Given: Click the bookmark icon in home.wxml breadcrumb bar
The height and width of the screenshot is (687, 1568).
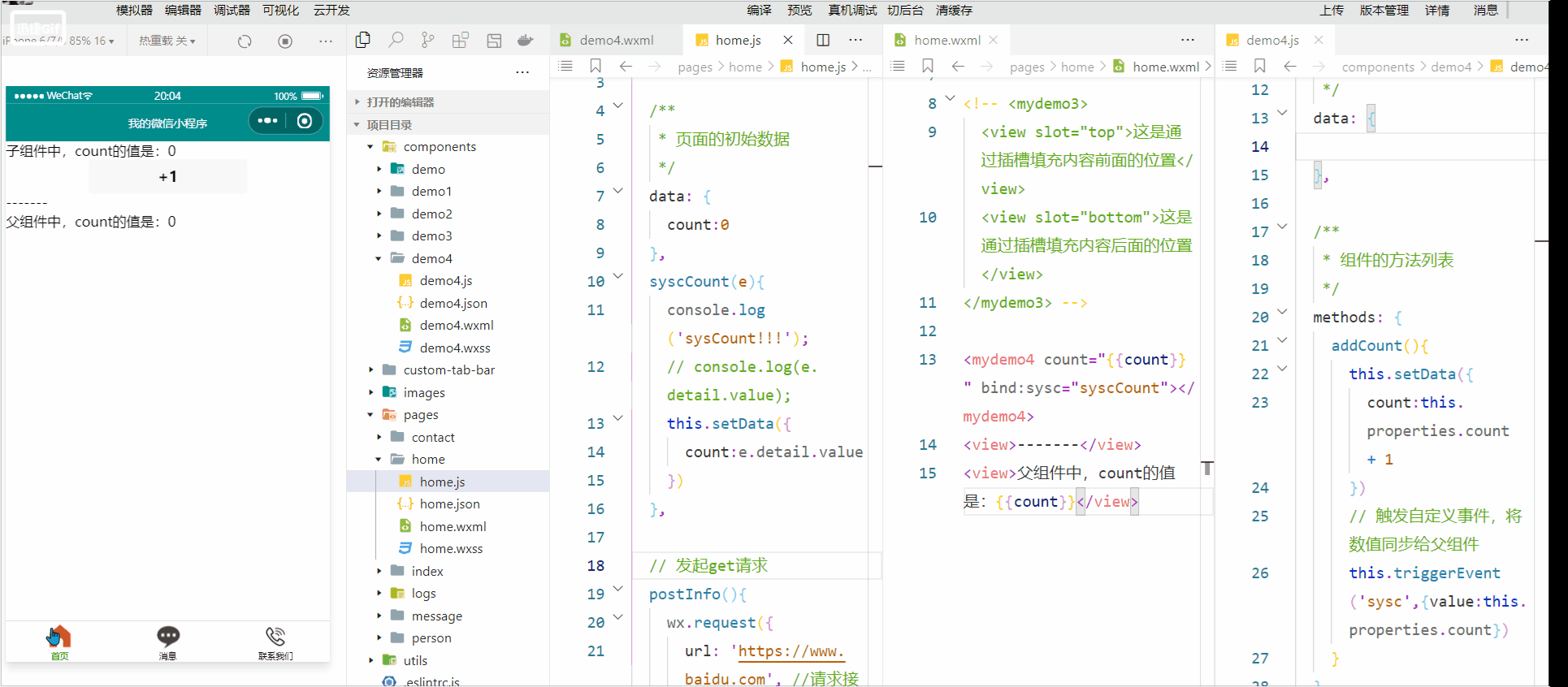Looking at the screenshot, I should click(x=928, y=66).
